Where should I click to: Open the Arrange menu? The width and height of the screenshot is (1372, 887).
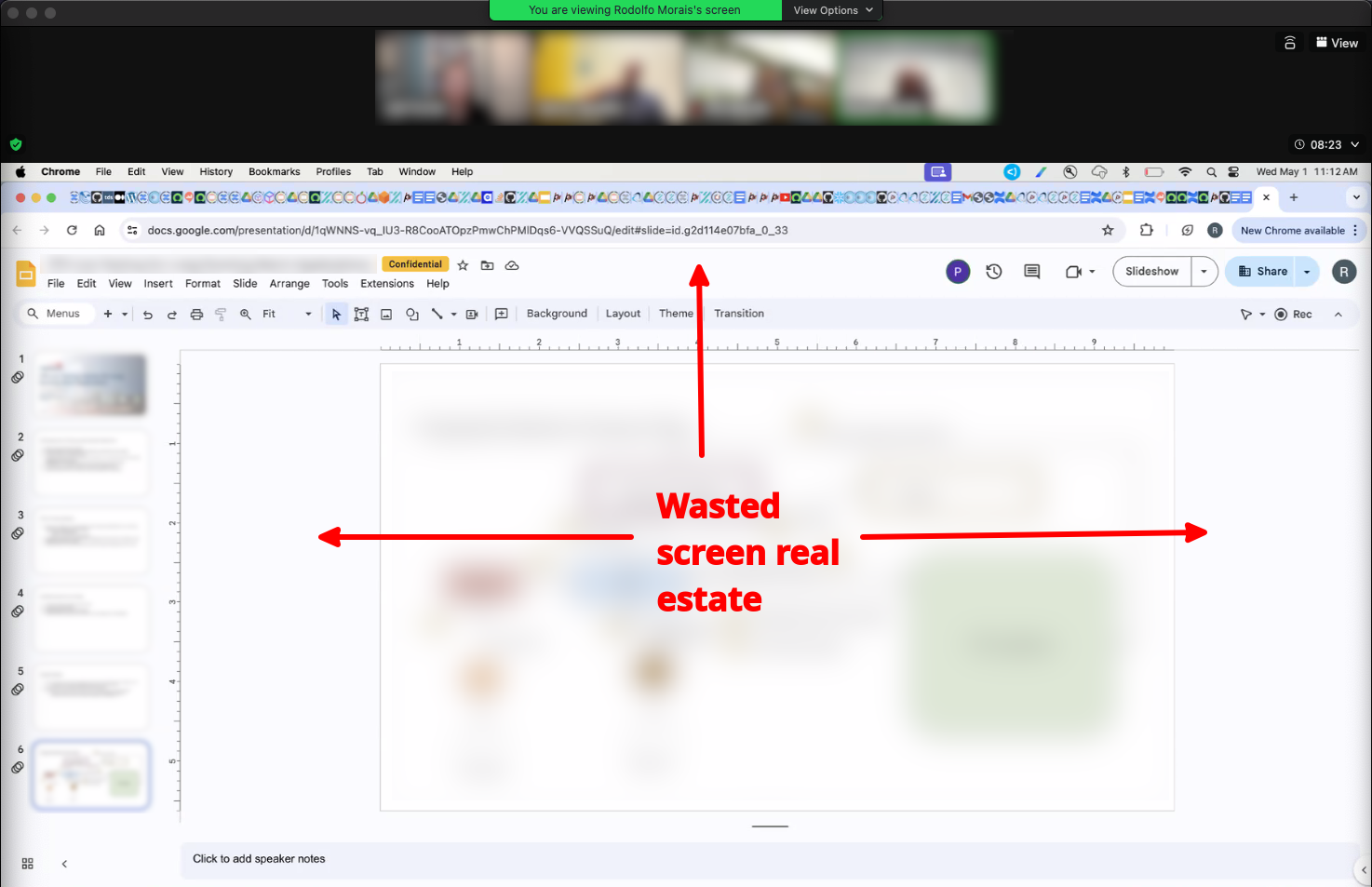click(x=289, y=284)
